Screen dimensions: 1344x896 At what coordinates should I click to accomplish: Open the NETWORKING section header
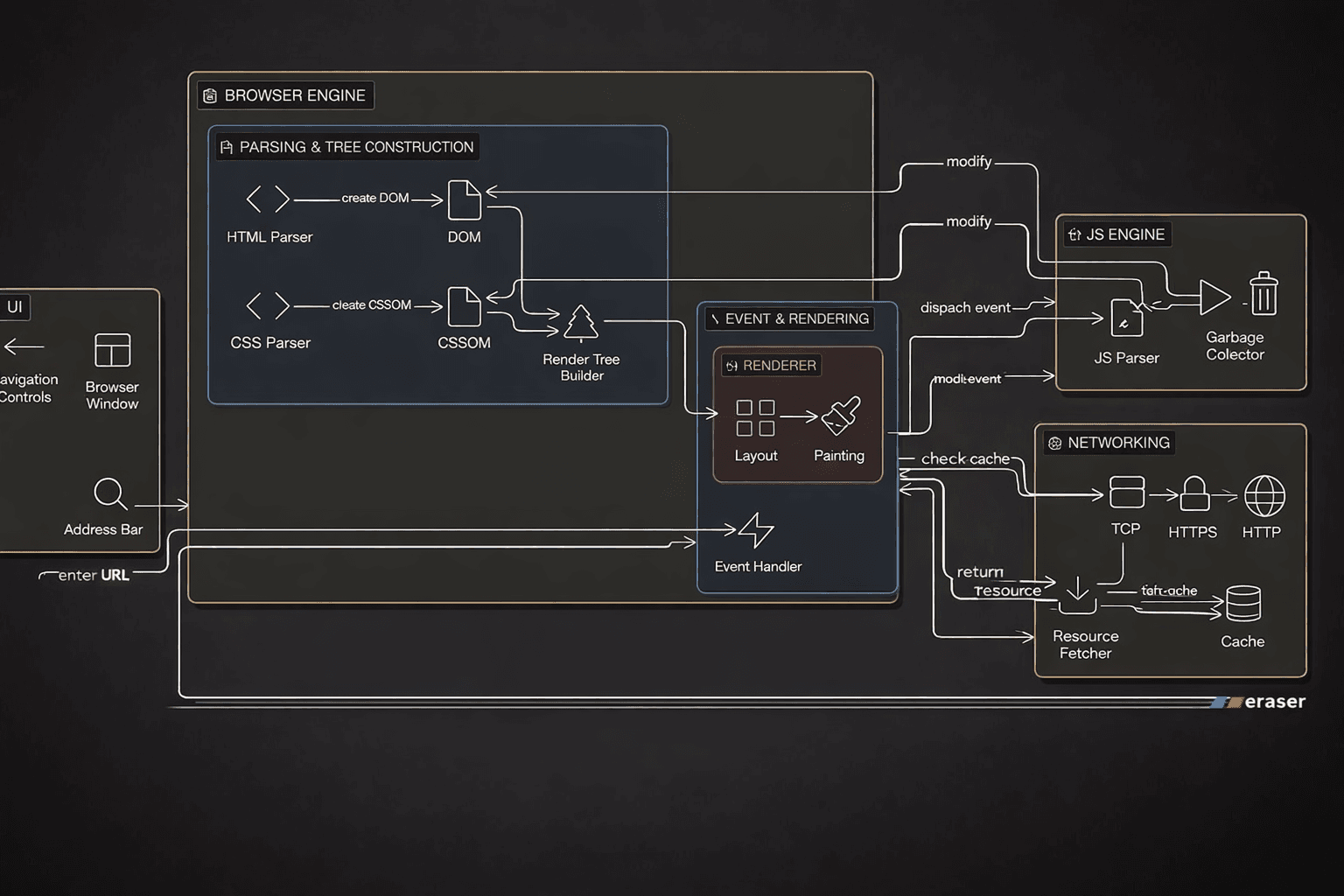point(1108,443)
